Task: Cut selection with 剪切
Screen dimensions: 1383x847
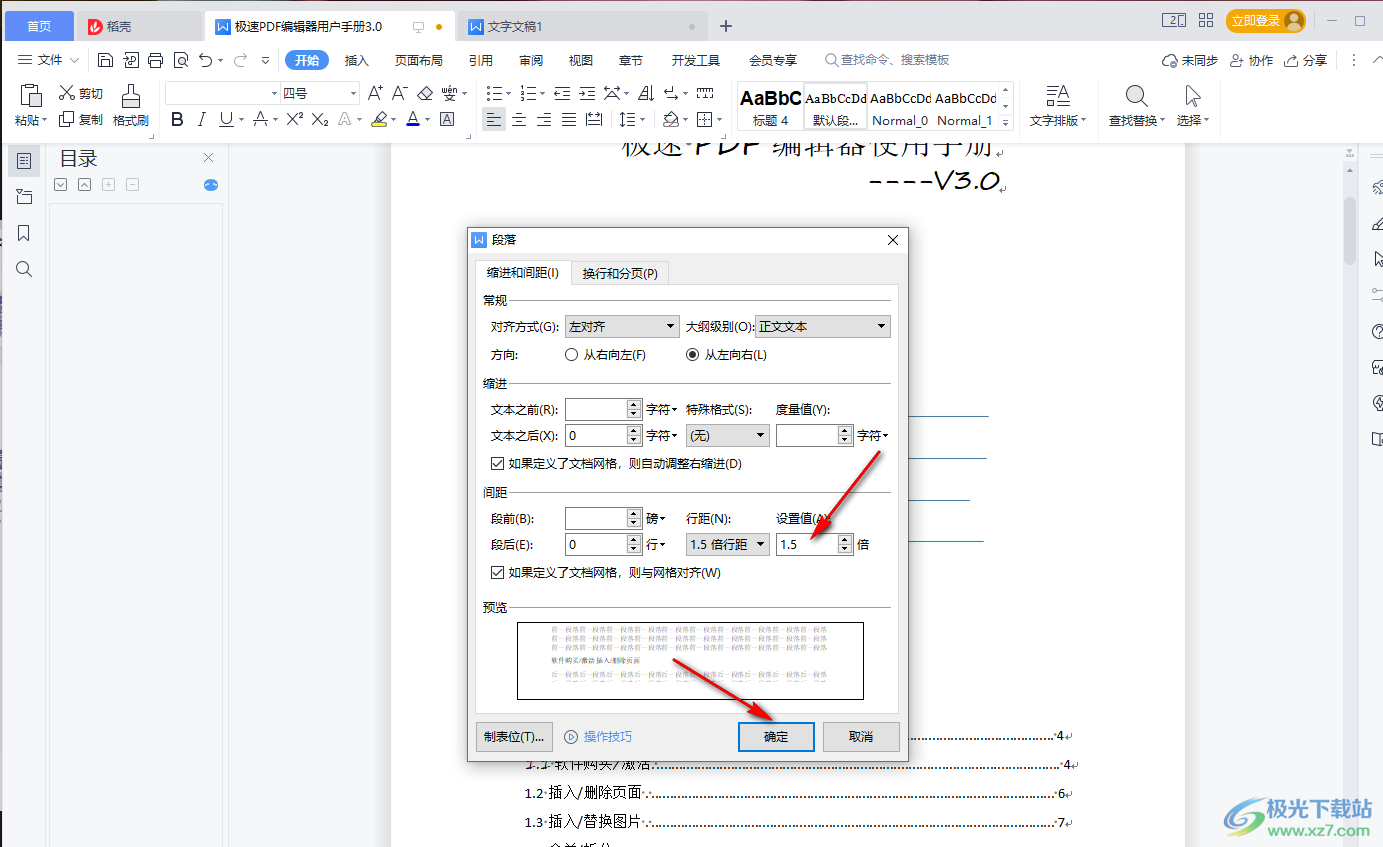Action: (80, 93)
